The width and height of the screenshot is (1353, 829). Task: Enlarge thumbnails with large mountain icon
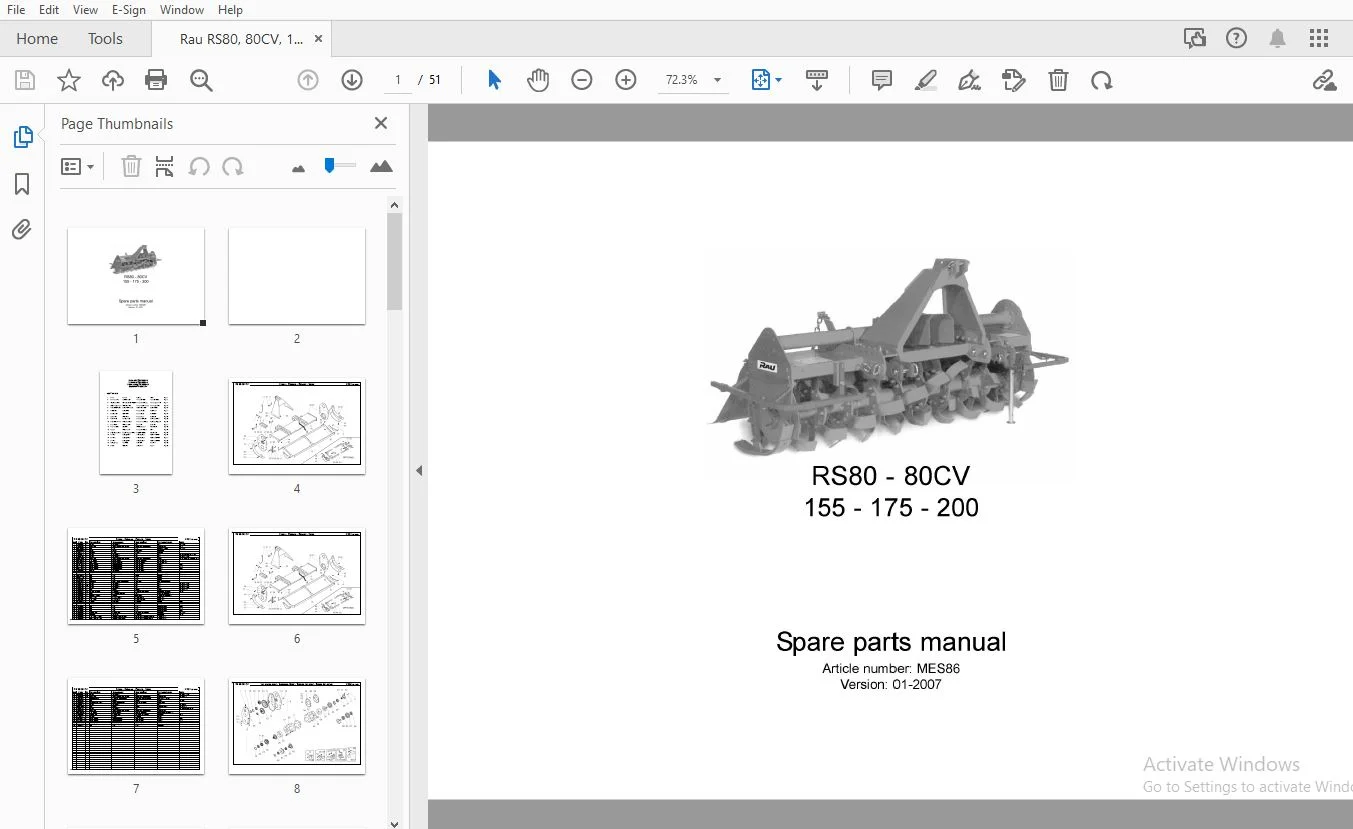pyautogui.click(x=381, y=166)
